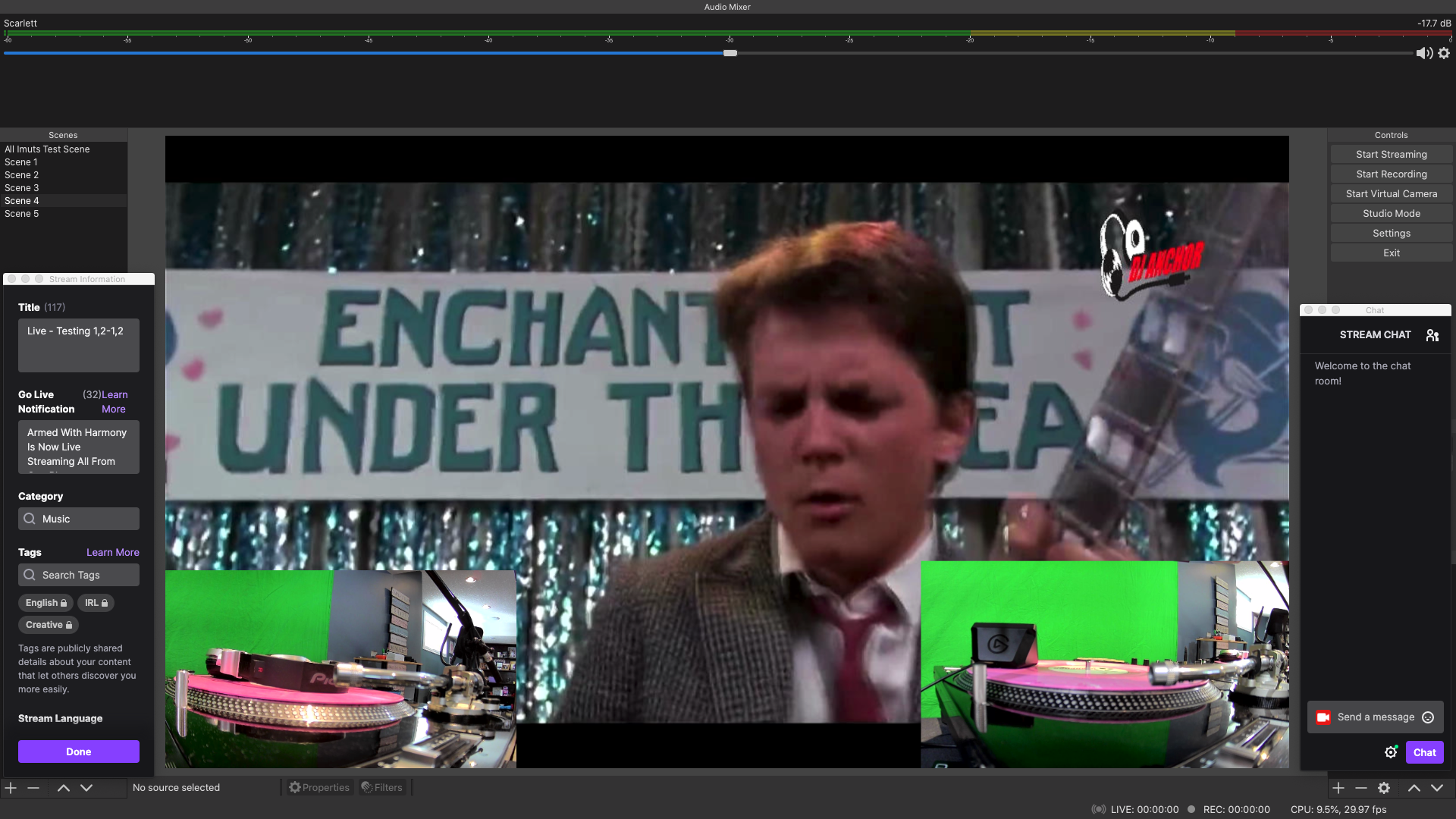Add a new scene with plus icon
Screen dimensions: 1456x819
[x=11, y=788]
